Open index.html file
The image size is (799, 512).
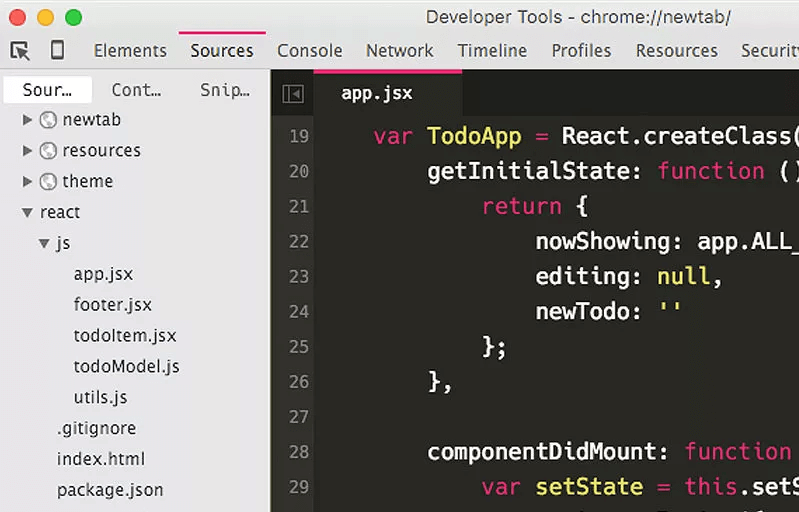tap(101, 459)
